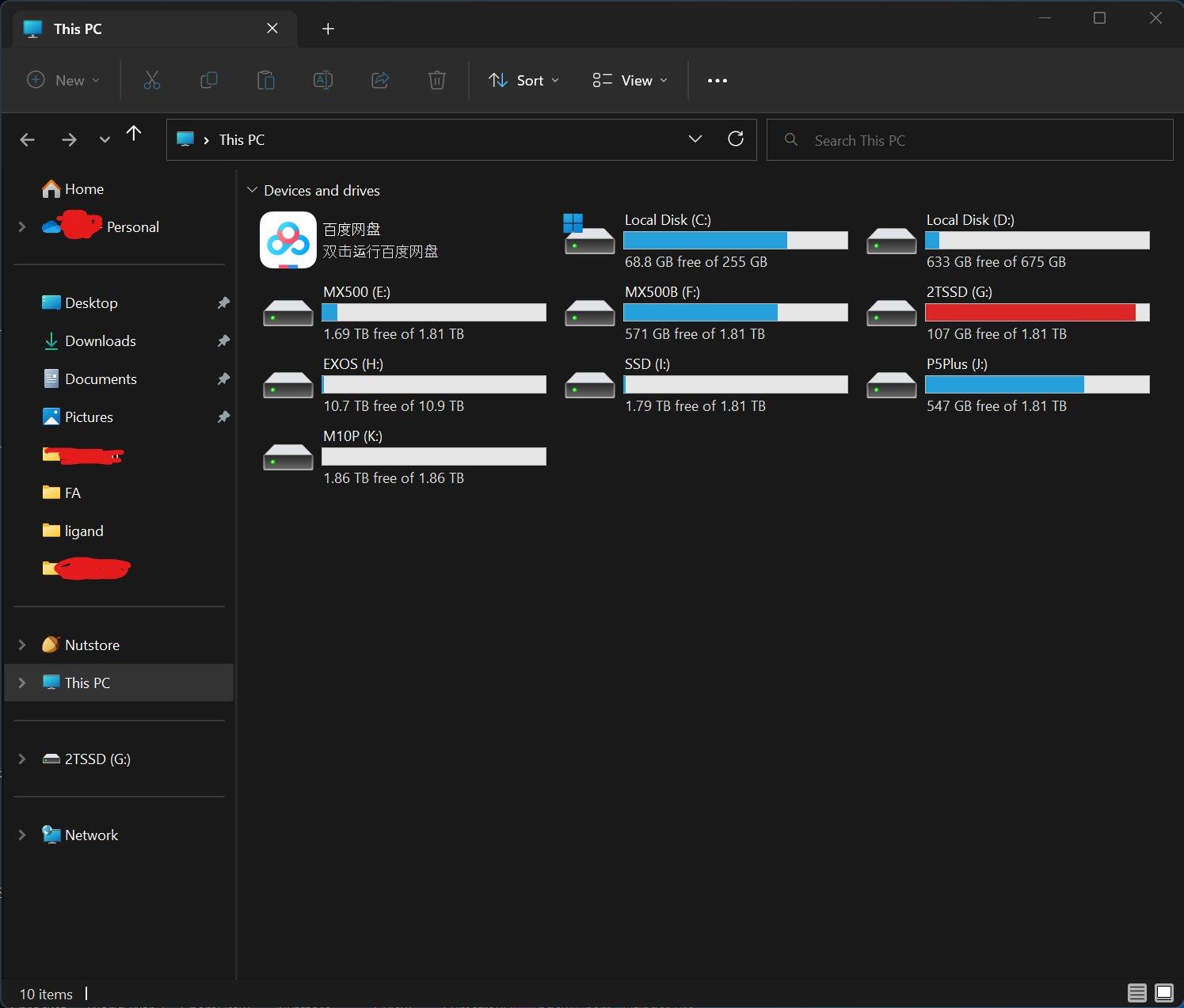Select the 2TSSD (G:) drive icon in main pane
Viewport: 1184px width, 1008px height.
point(891,313)
